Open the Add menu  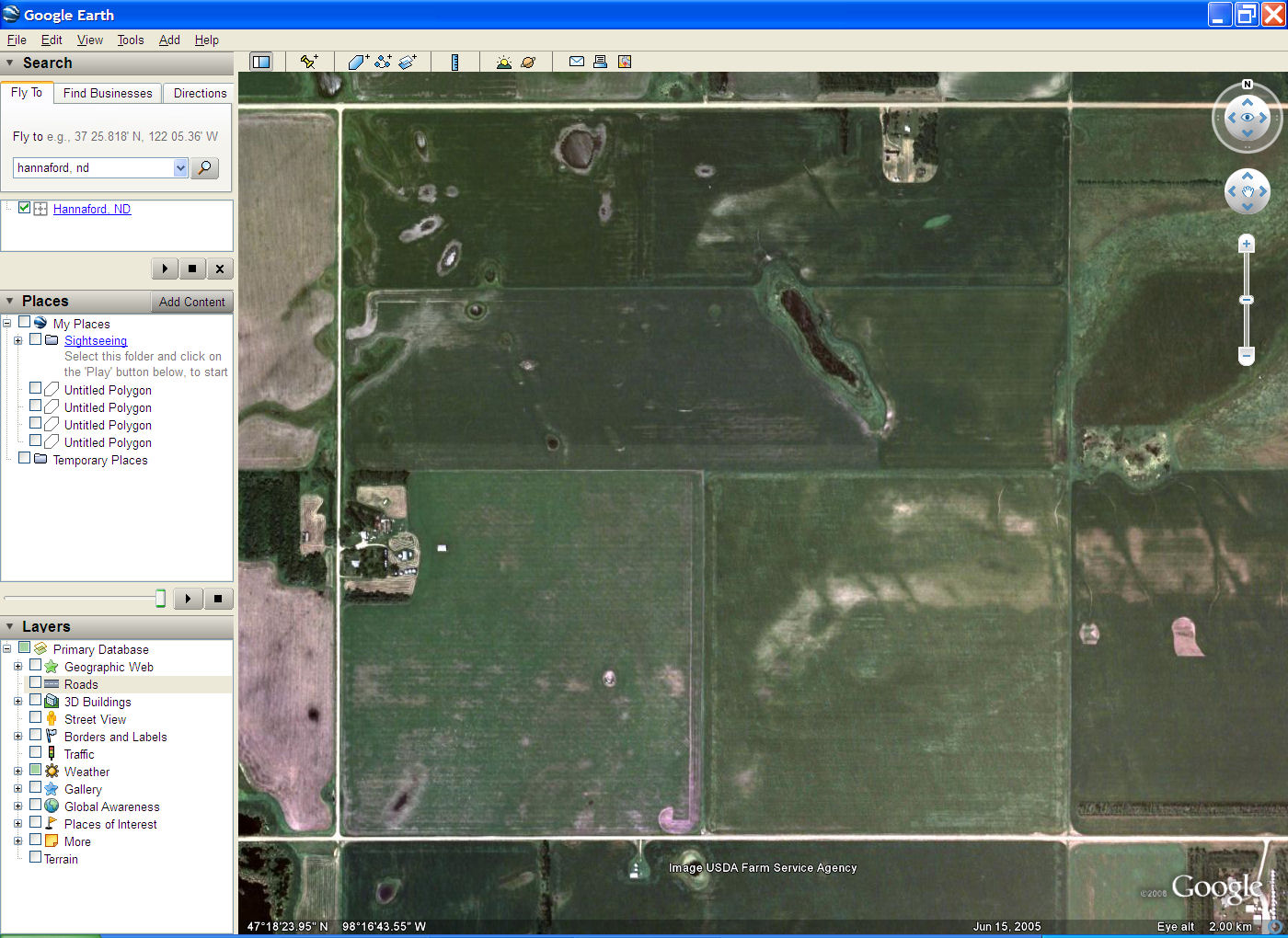tap(169, 40)
